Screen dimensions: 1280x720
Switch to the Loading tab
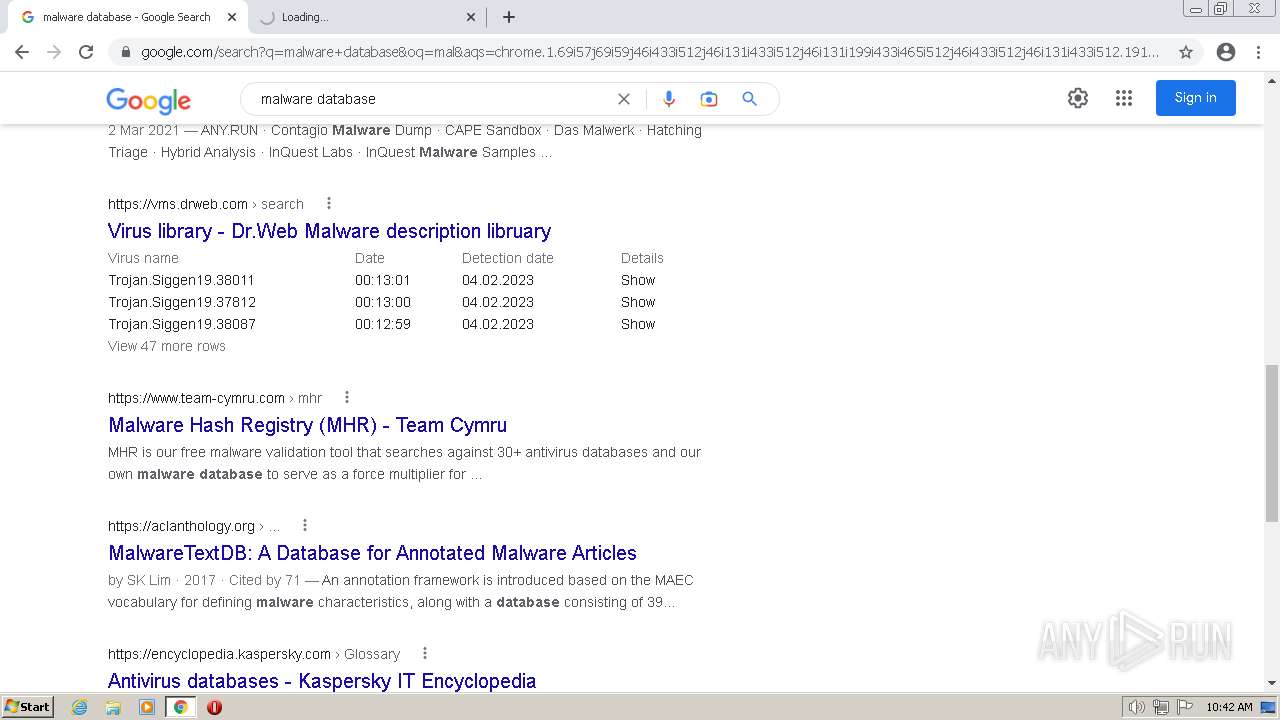click(366, 17)
